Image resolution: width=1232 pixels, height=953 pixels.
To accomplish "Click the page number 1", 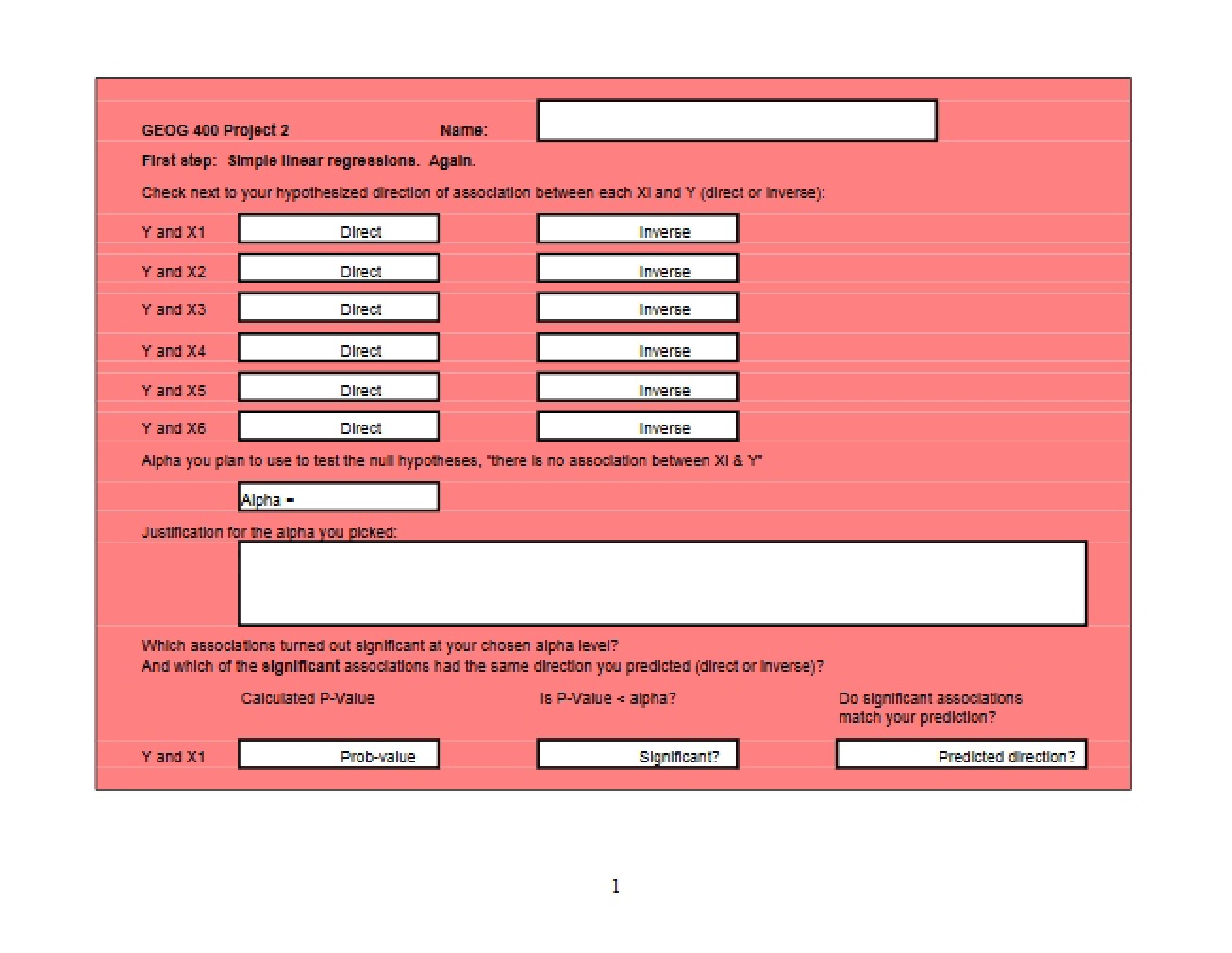I will pos(616,886).
